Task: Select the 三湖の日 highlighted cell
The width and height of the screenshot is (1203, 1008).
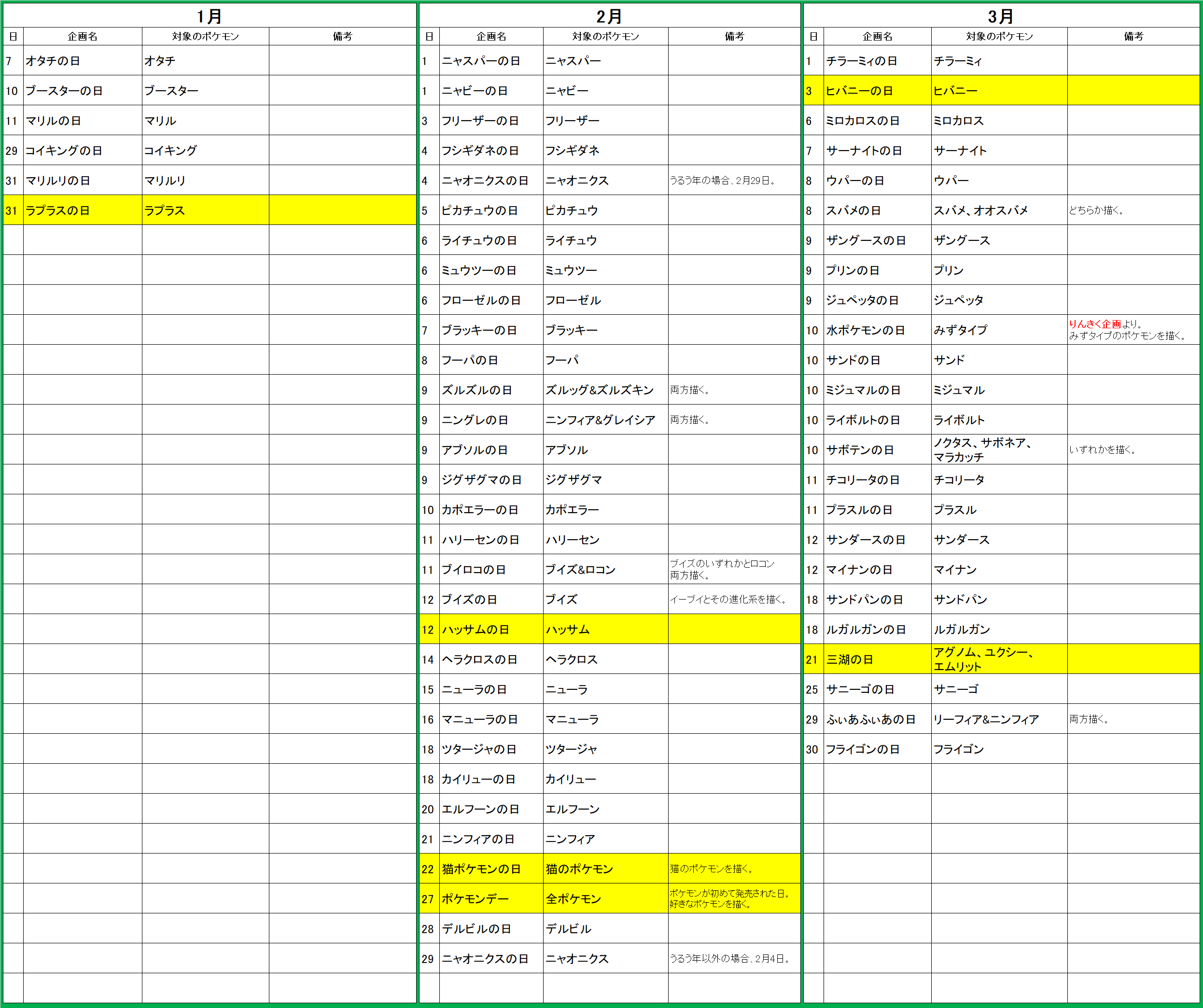Action: tap(850, 659)
